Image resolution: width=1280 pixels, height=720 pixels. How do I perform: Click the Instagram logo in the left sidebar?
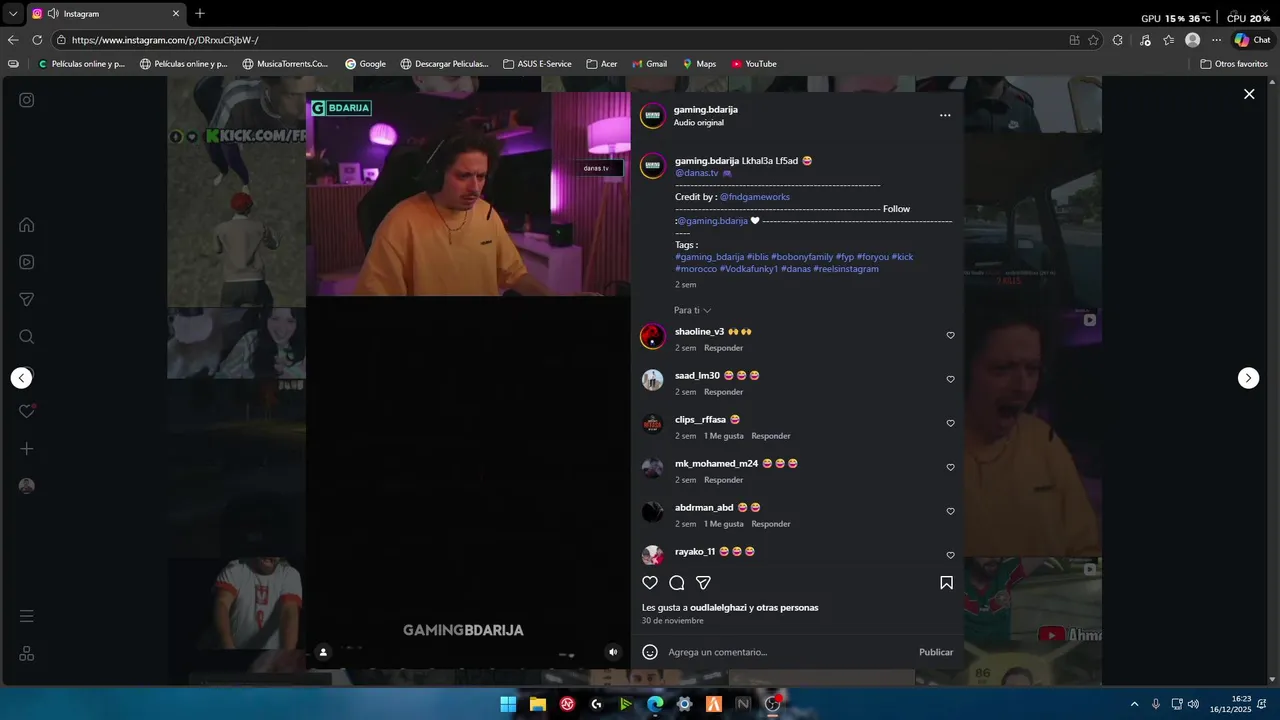pyautogui.click(x=27, y=100)
